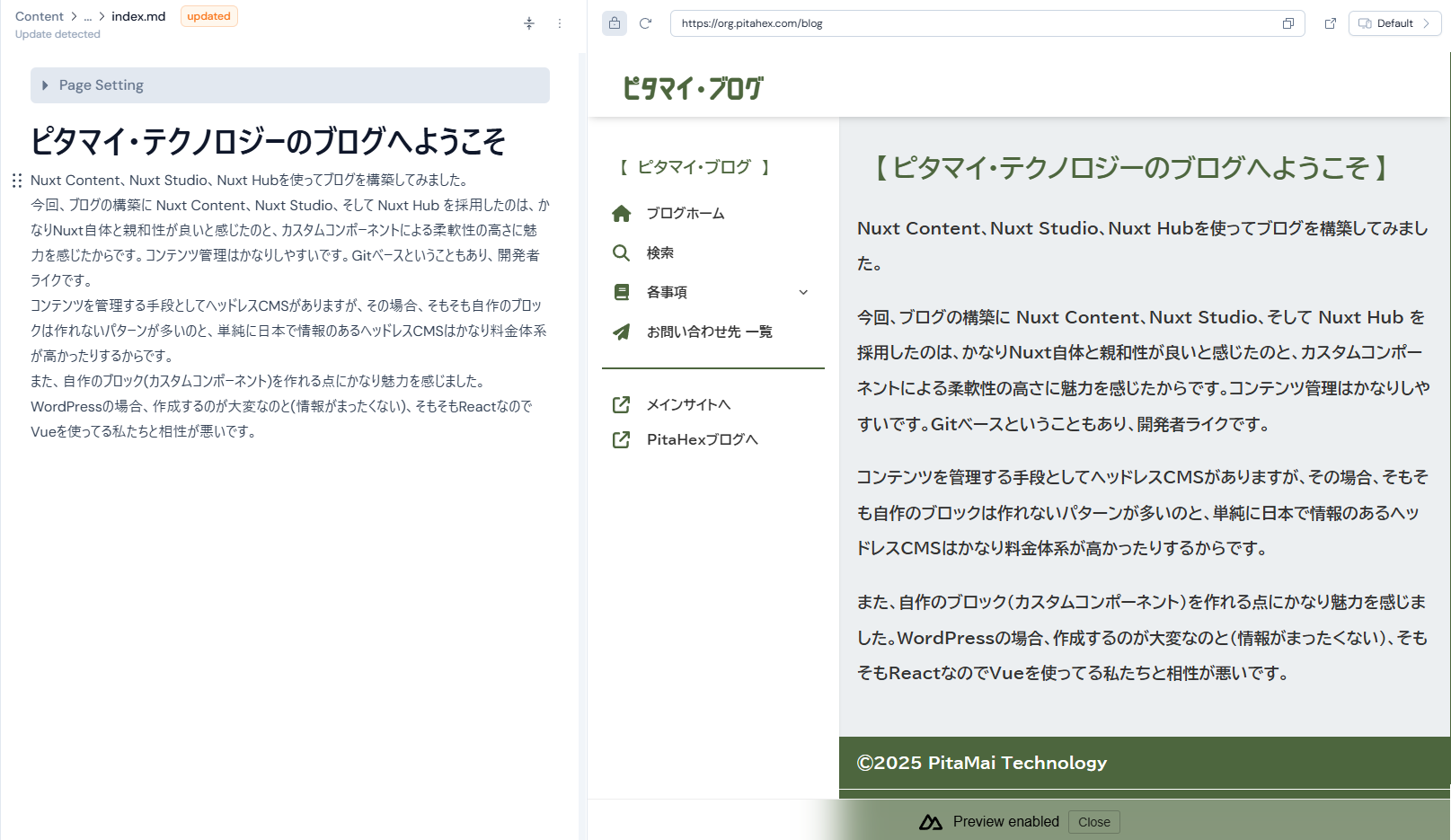This screenshot has width=1451, height=840.
Task: Open the Default device dropdown
Action: click(1394, 23)
